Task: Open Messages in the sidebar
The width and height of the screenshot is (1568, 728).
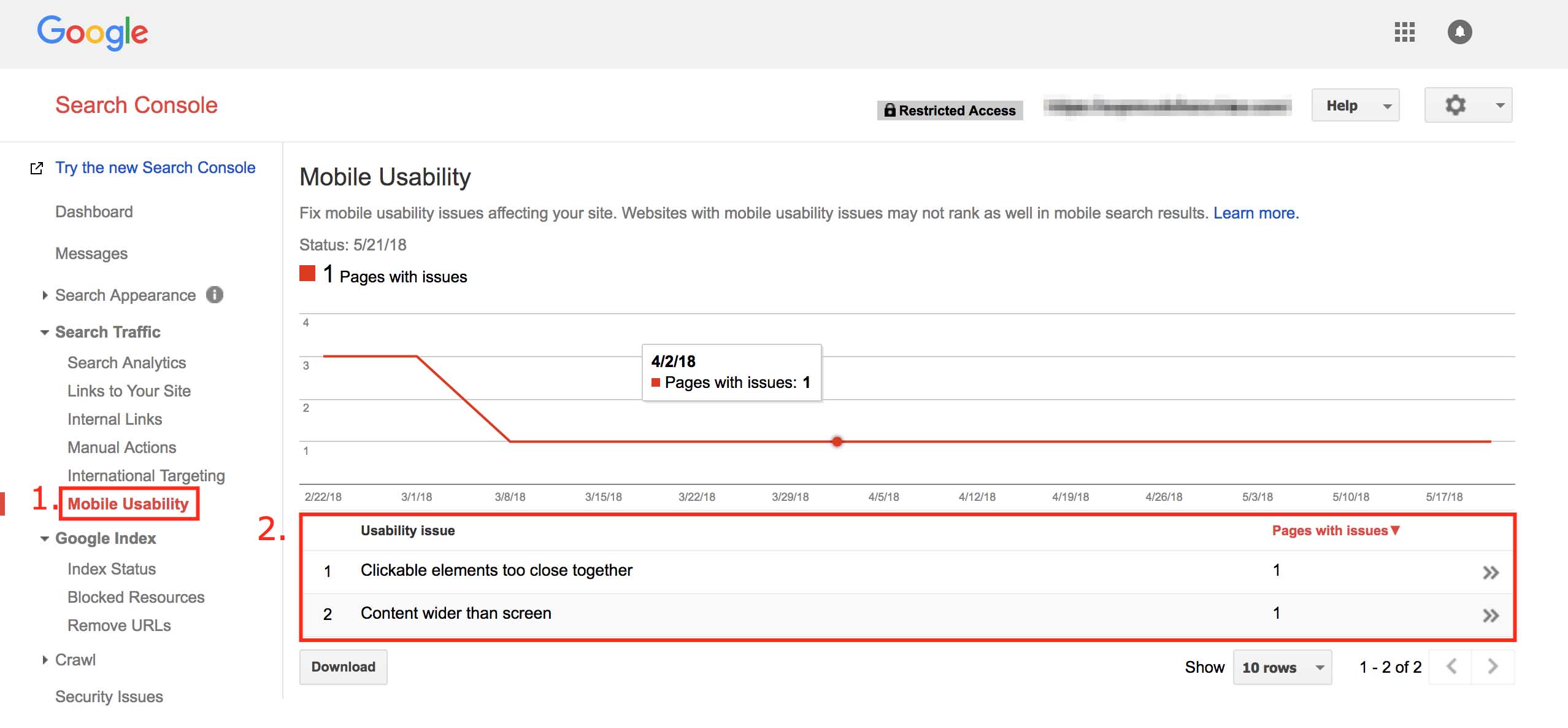Action: click(91, 254)
